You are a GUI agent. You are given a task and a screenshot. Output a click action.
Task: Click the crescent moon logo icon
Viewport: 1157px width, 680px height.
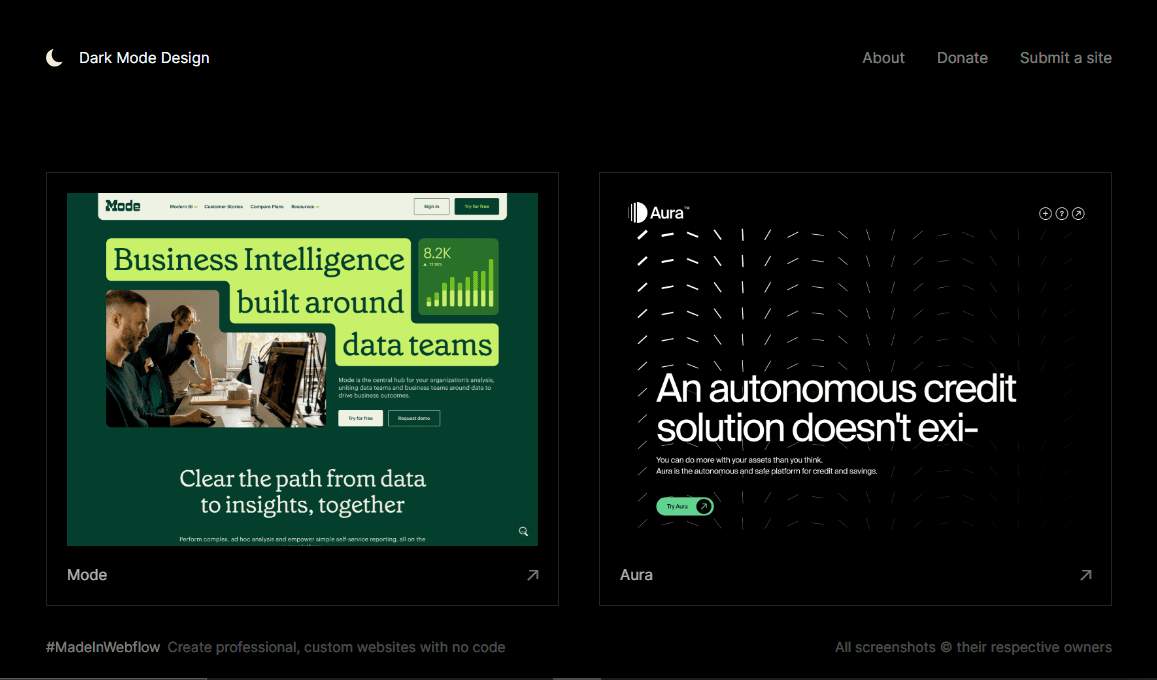coord(54,58)
